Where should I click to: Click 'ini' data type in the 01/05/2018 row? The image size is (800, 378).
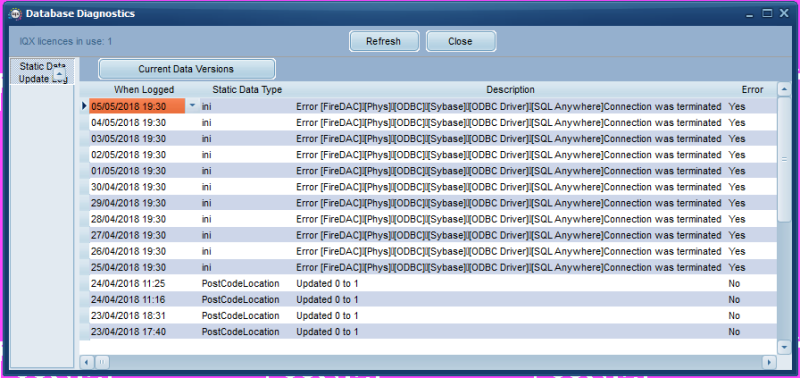206,171
